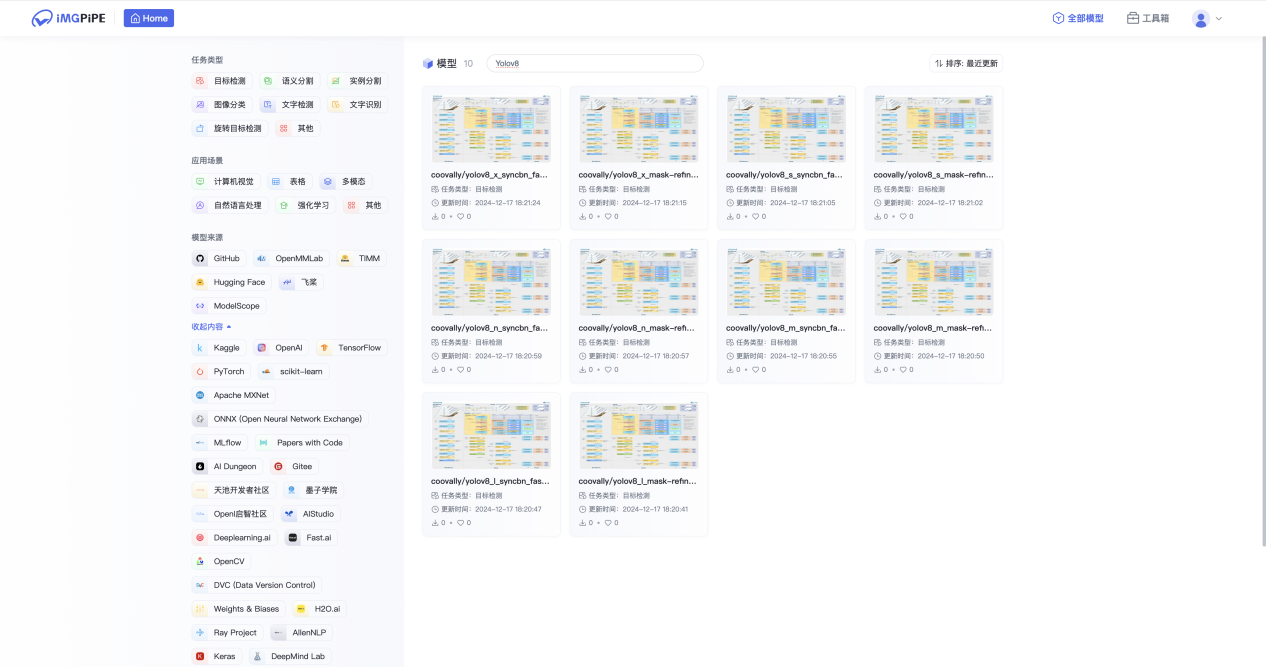Screen dimensions: 1266x667
Task: Select 其他 under 应用场景
Action: click(364, 205)
